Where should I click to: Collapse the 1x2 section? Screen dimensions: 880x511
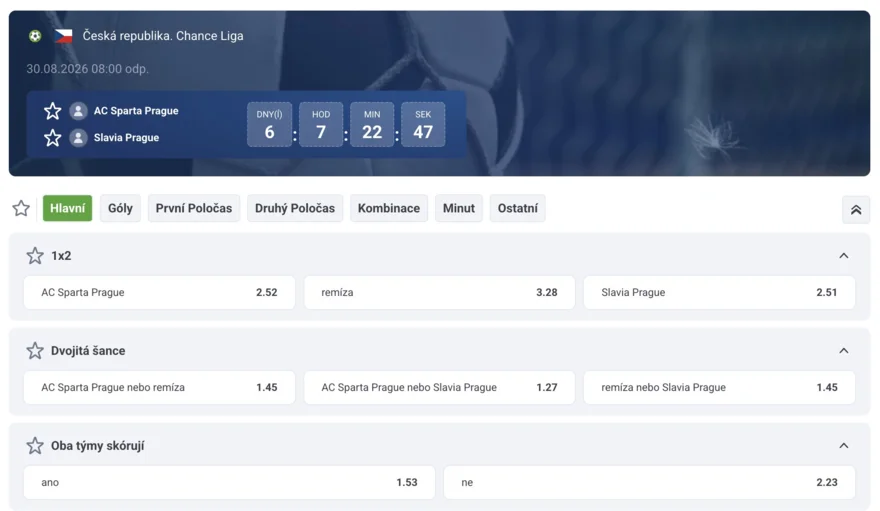click(844, 256)
